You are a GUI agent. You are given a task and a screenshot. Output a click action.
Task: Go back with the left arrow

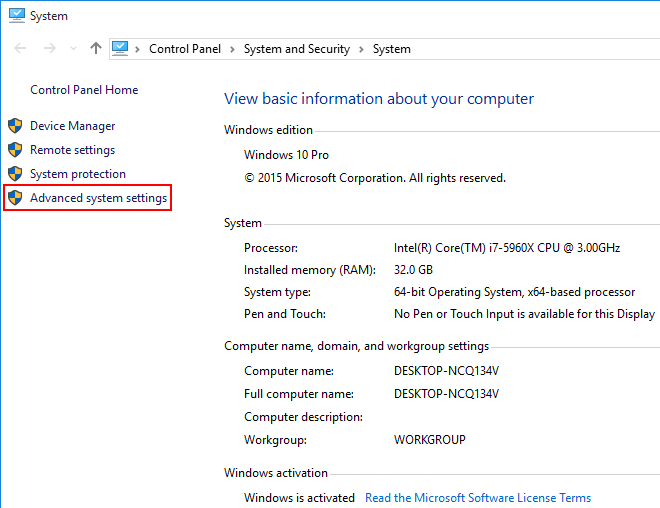(20, 48)
